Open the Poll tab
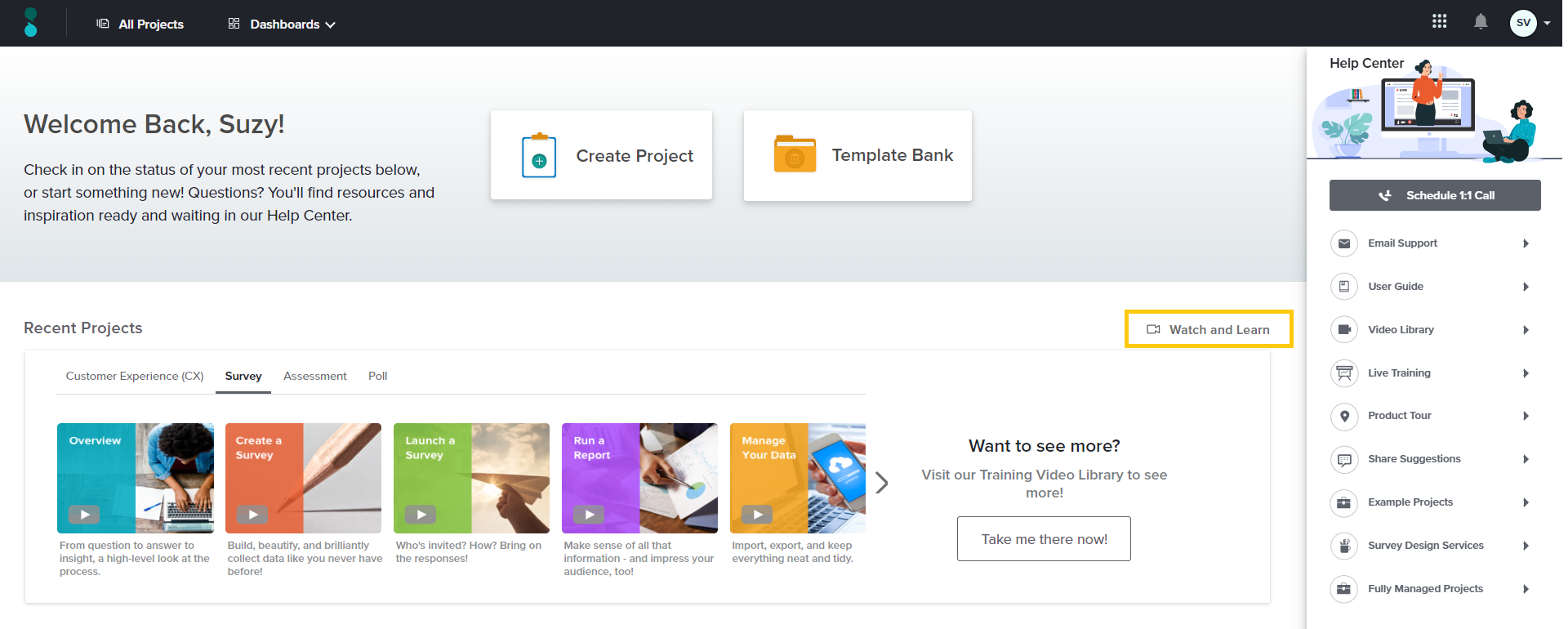 (377, 377)
